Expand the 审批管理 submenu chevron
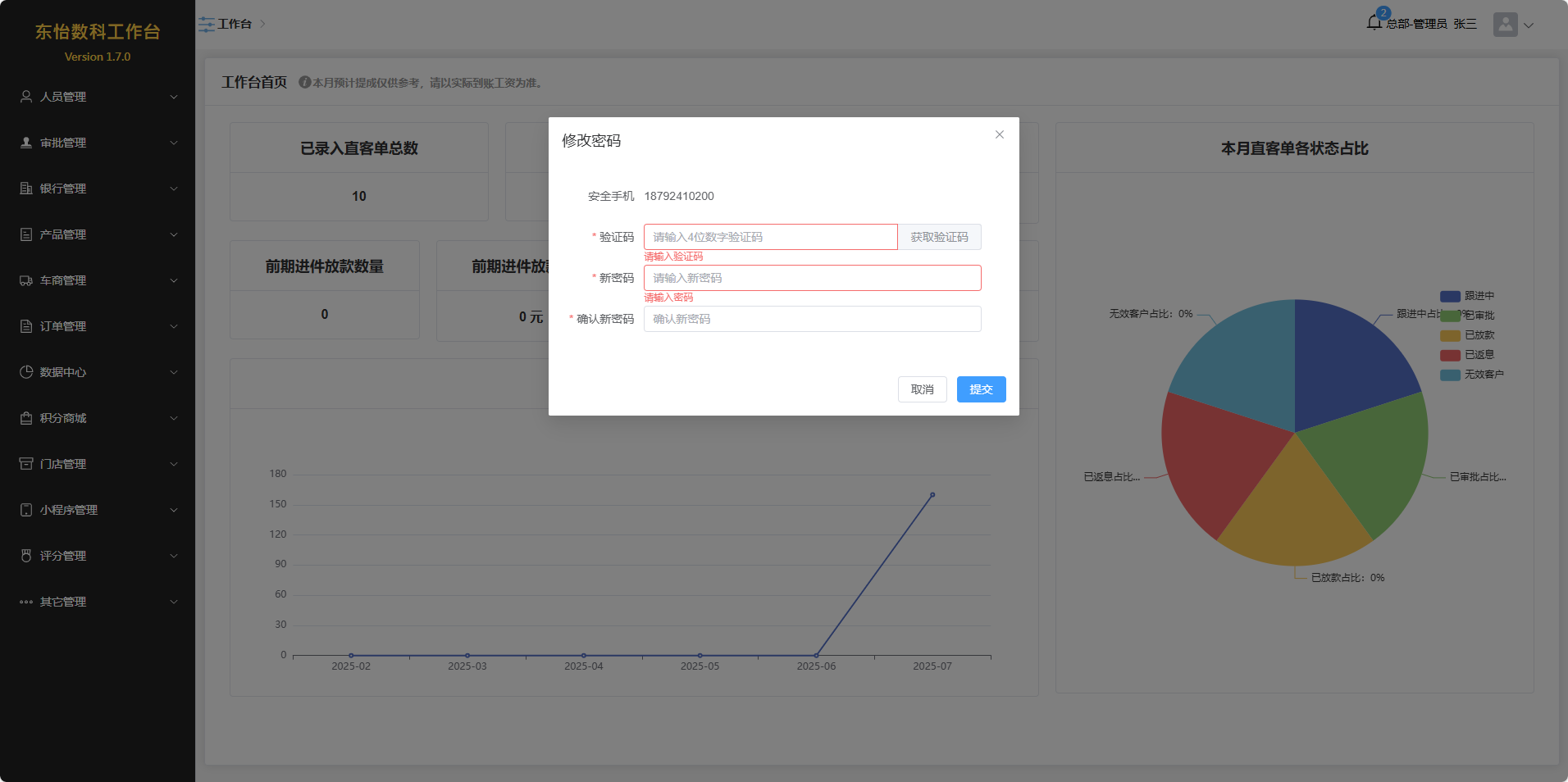 (x=174, y=143)
